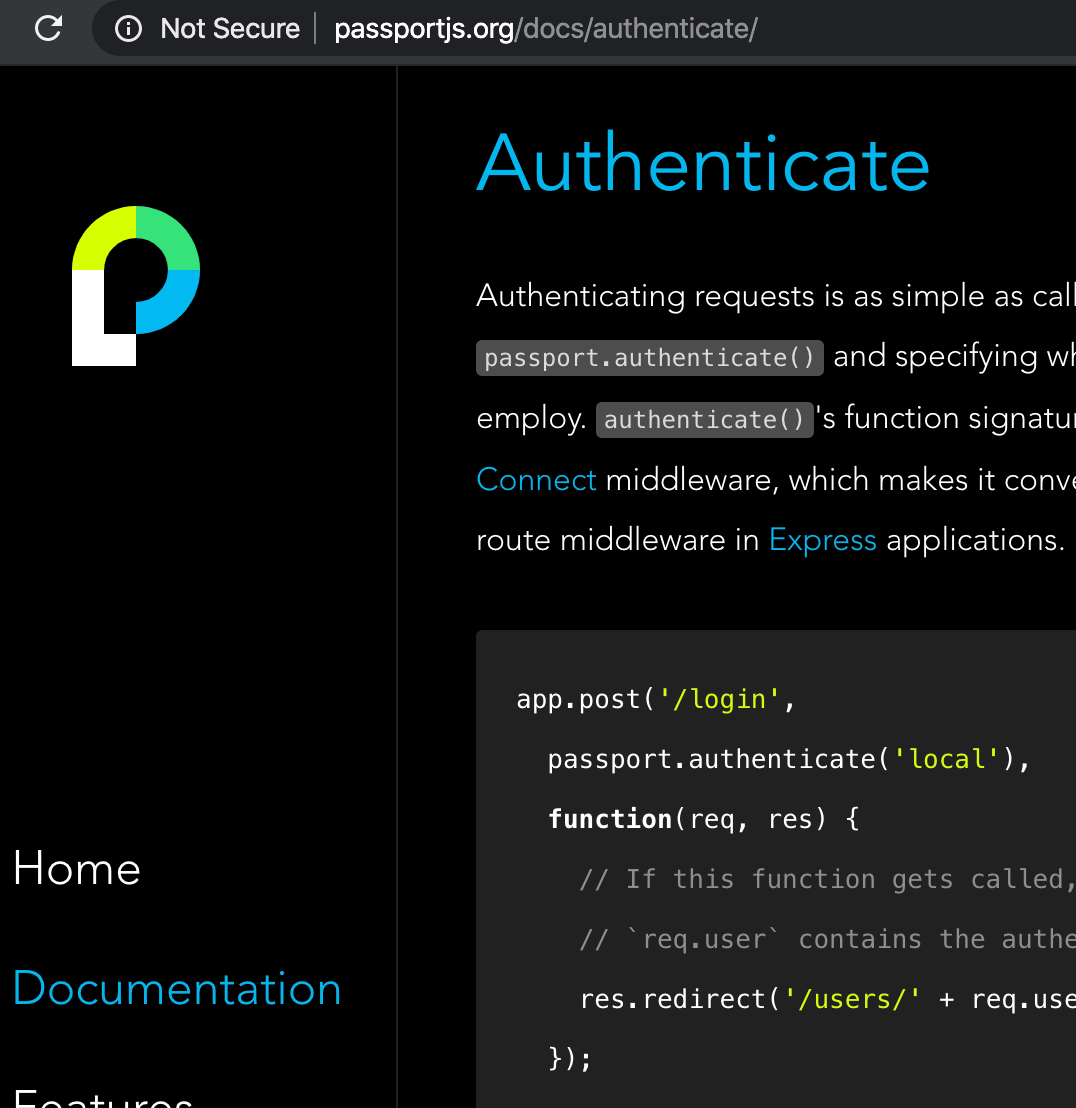The width and height of the screenshot is (1076, 1108).
Task: Click the browser page reload icon
Action: coord(47,28)
